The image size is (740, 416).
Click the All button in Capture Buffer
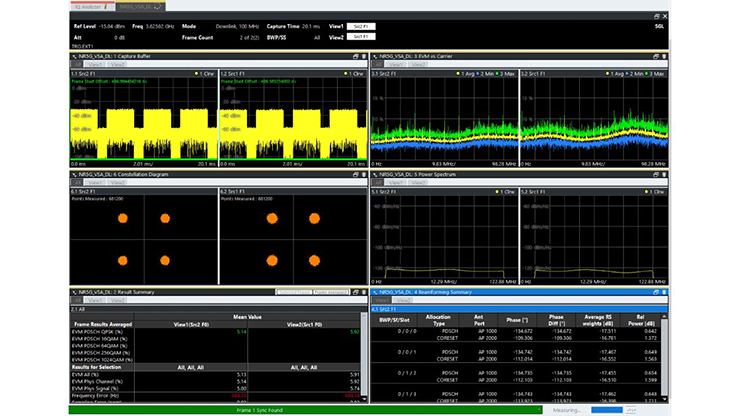coord(75,65)
